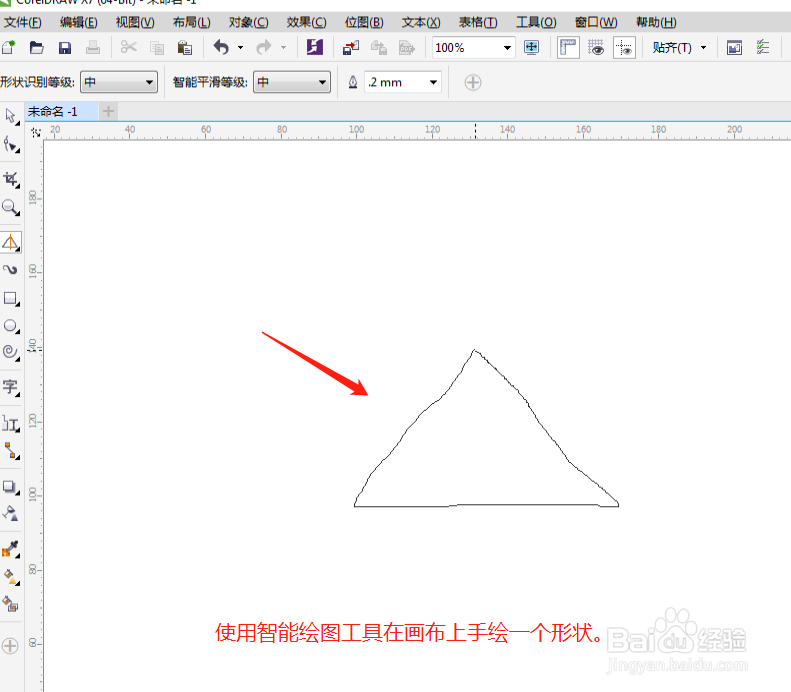791x692 pixels.
Task: Save the document with floppy icon
Action: point(65,47)
